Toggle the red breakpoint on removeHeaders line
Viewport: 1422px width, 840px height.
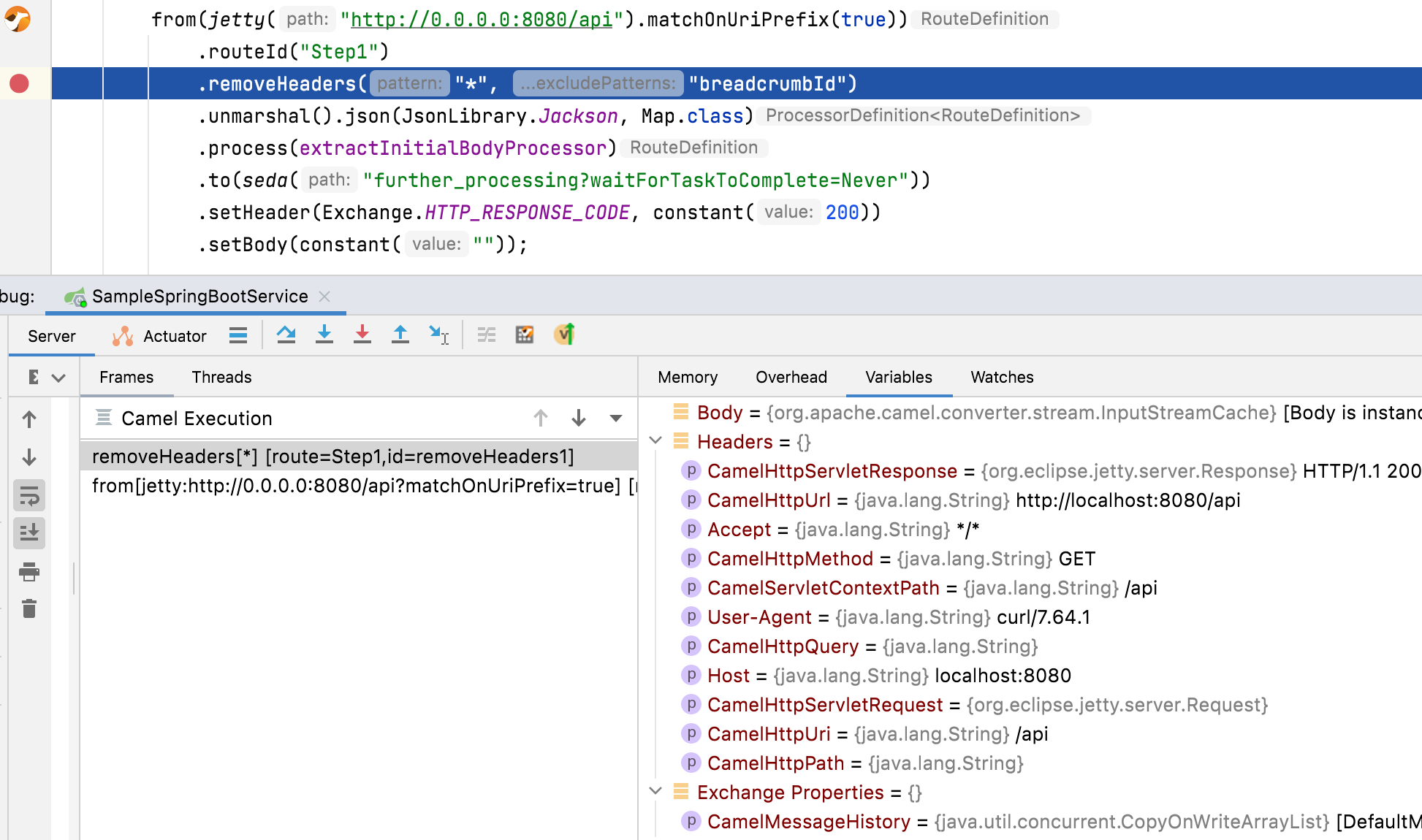pyautogui.click(x=20, y=84)
